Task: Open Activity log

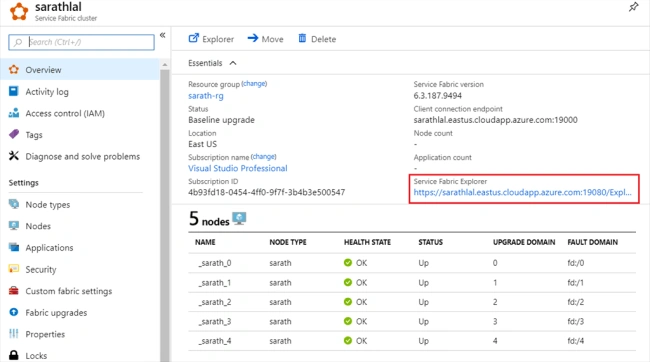Action: point(47,92)
